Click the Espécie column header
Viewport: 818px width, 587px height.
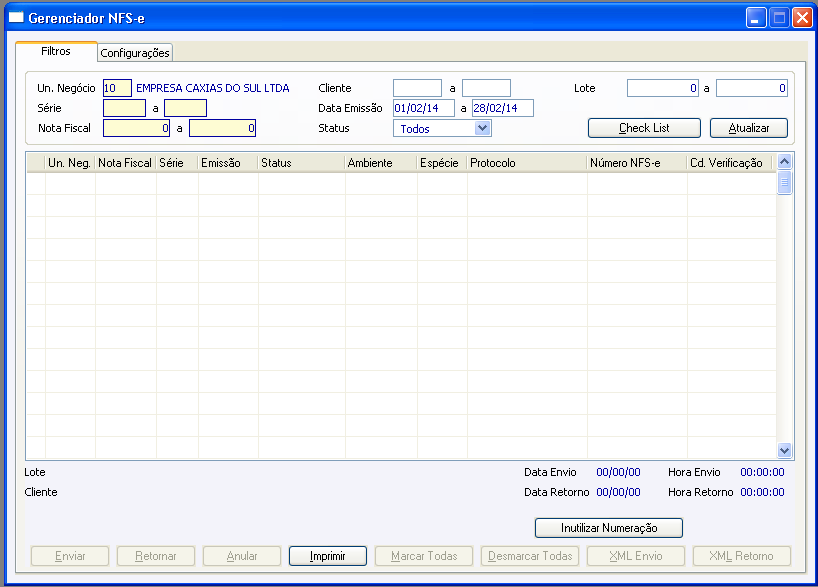point(442,163)
